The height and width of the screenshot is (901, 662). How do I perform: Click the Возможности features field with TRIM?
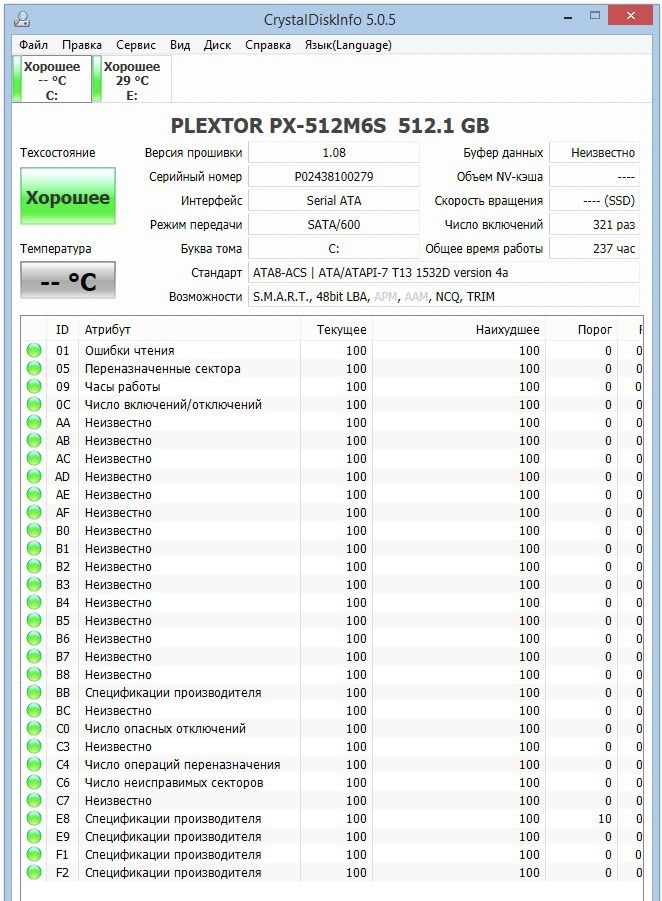(x=444, y=297)
